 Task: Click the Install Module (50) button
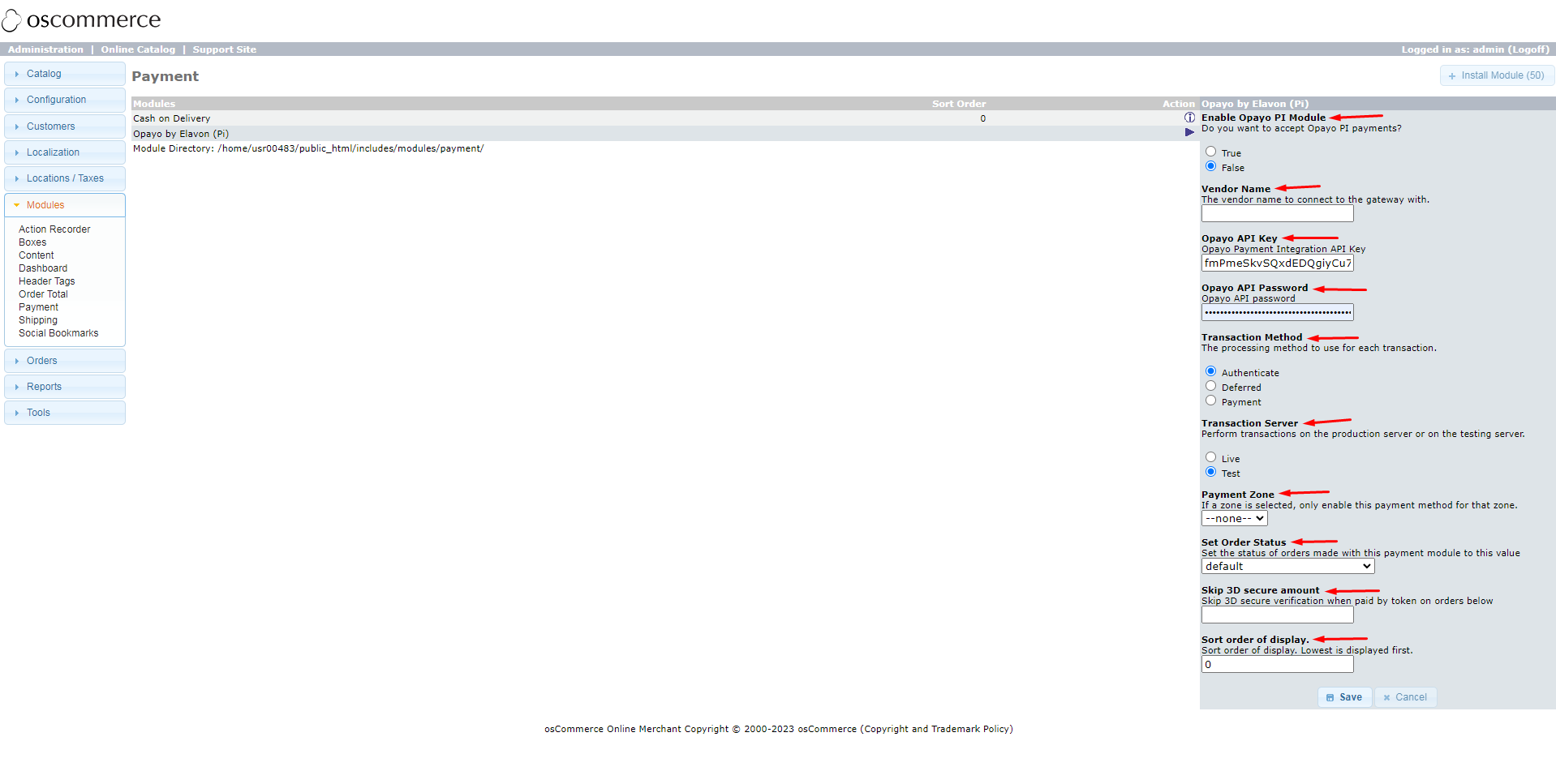(1497, 75)
